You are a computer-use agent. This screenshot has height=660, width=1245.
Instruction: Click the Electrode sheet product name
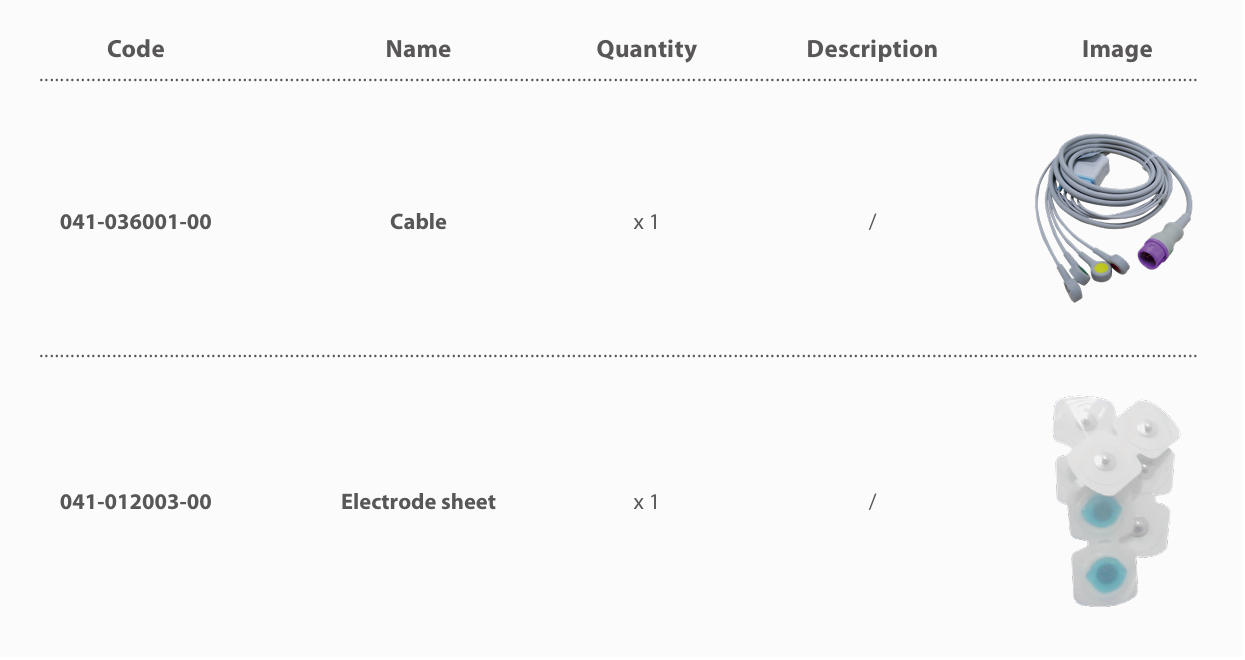418,502
